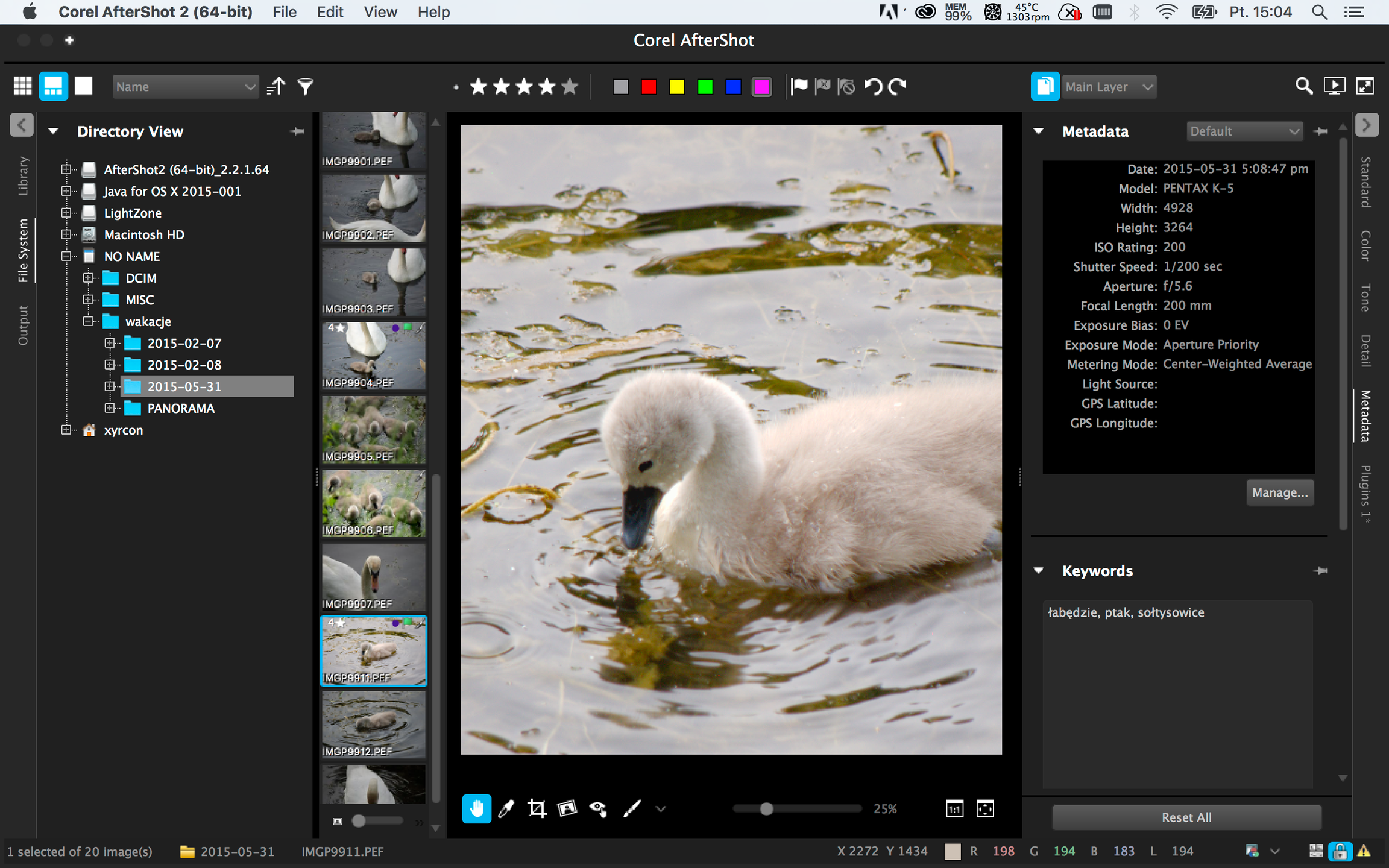The width and height of the screenshot is (1389, 868).
Task: Open the View menu
Action: (x=380, y=12)
